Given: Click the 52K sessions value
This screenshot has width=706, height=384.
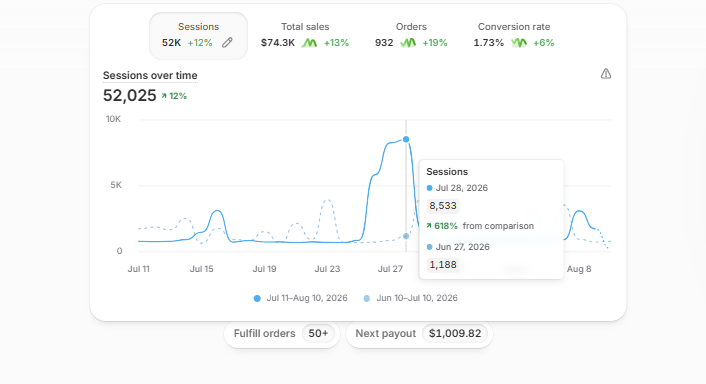Looking at the screenshot, I should coord(171,43).
